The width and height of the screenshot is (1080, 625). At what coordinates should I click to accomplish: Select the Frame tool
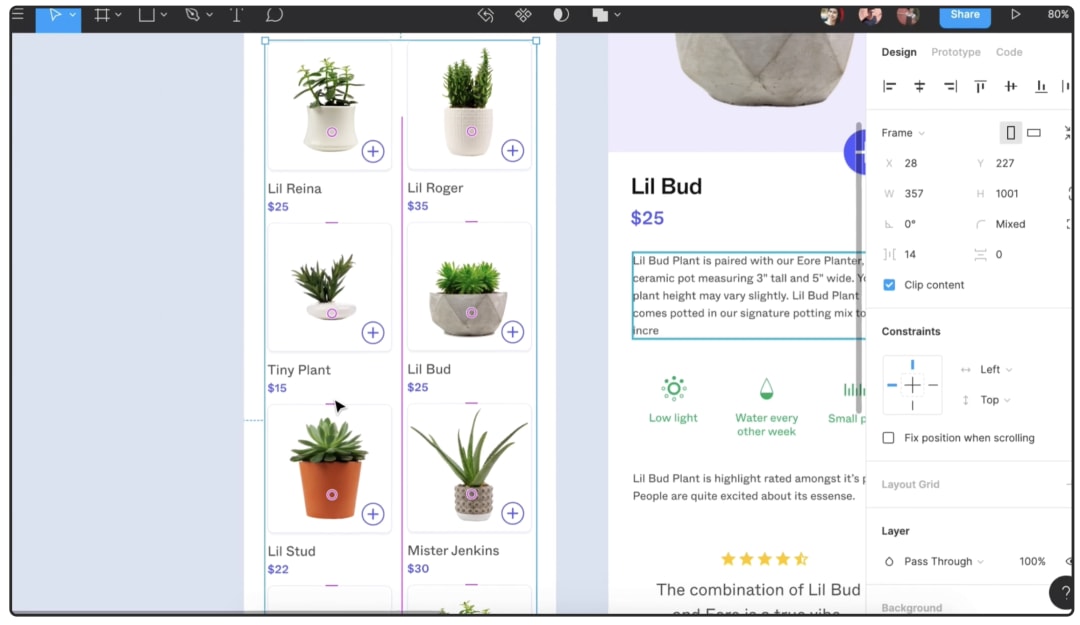click(102, 14)
